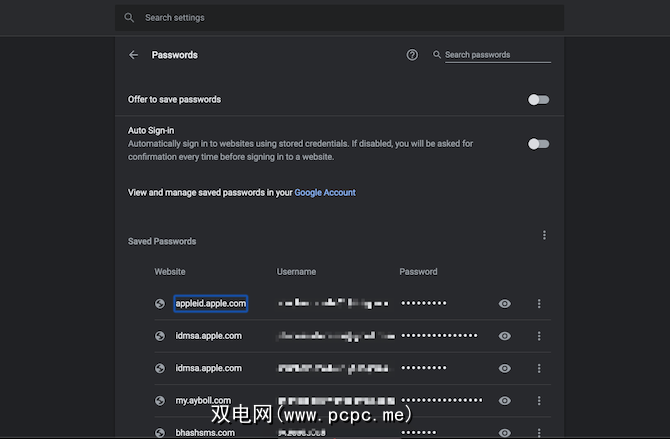670x439 pixels.
Task: Enable the Auto Sign-in switch
Action: 538,144
